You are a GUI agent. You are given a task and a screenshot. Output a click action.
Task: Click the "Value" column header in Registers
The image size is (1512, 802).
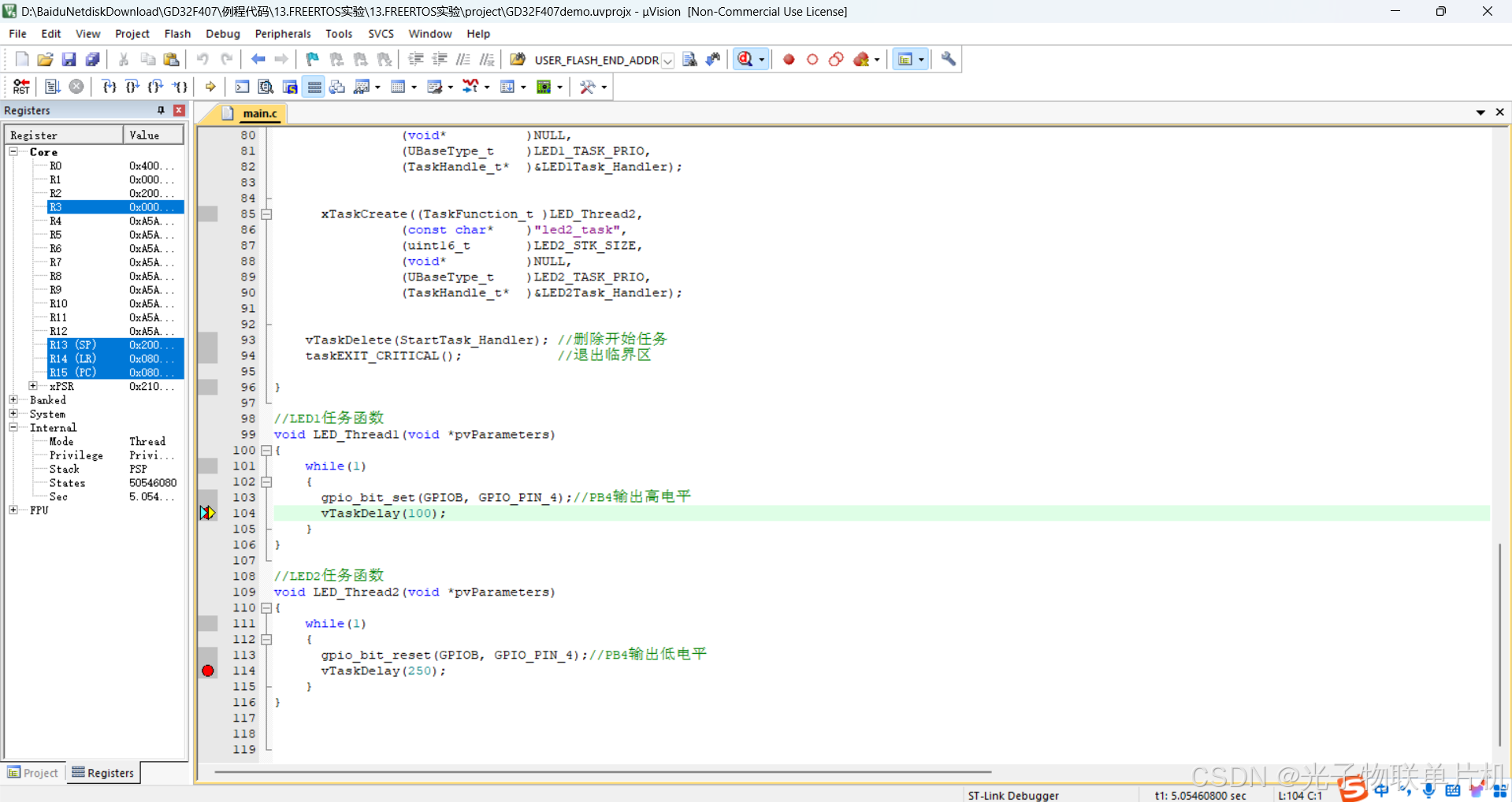153,136
